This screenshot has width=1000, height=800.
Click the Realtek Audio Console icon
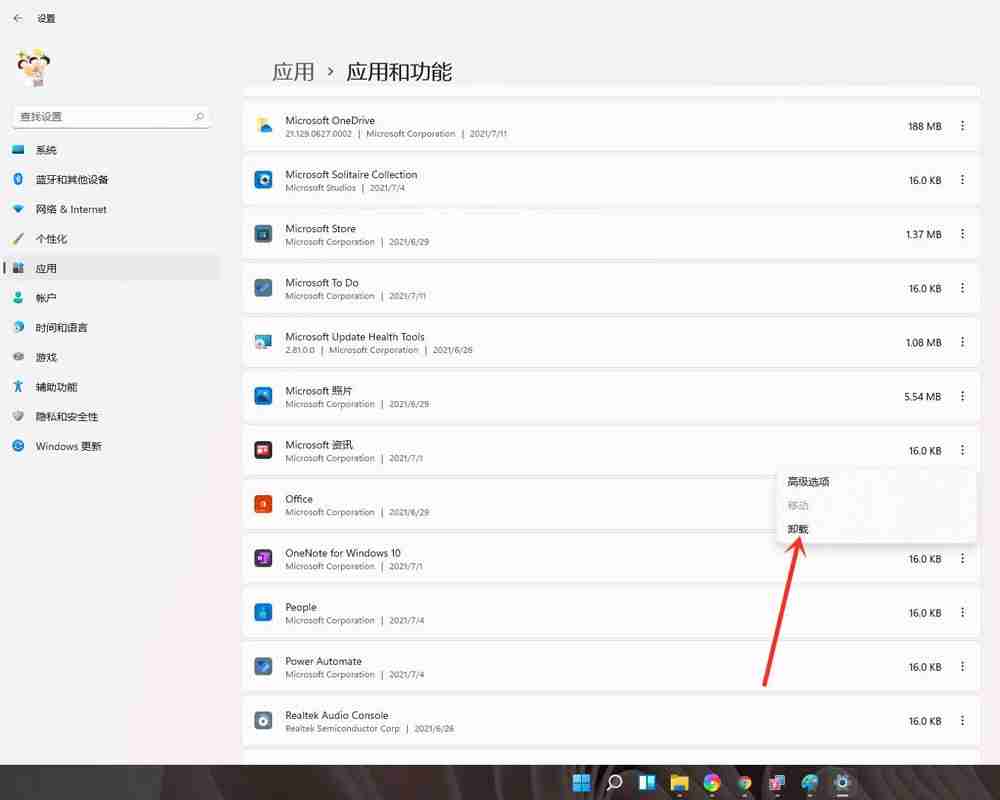click(x=263, y=720)
